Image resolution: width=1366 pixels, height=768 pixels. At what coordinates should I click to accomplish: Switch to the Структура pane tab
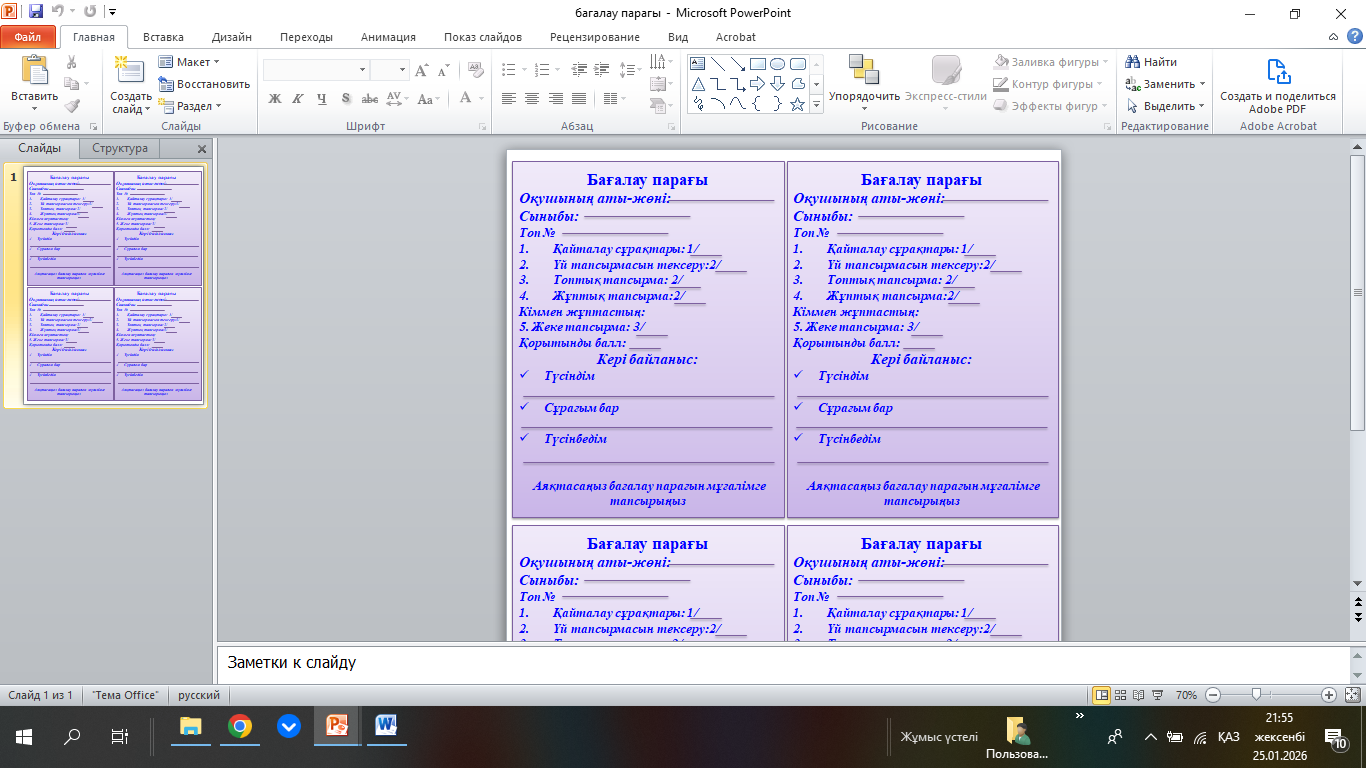[120, 148]
